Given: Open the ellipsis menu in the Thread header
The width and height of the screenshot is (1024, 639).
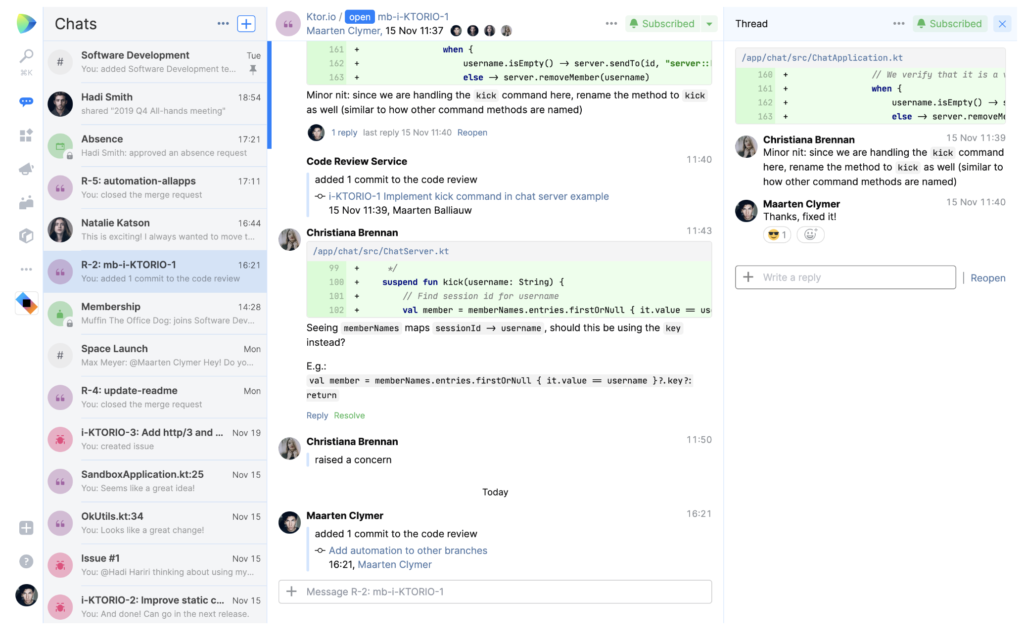Looking at the screenshot, I should 899,22.
